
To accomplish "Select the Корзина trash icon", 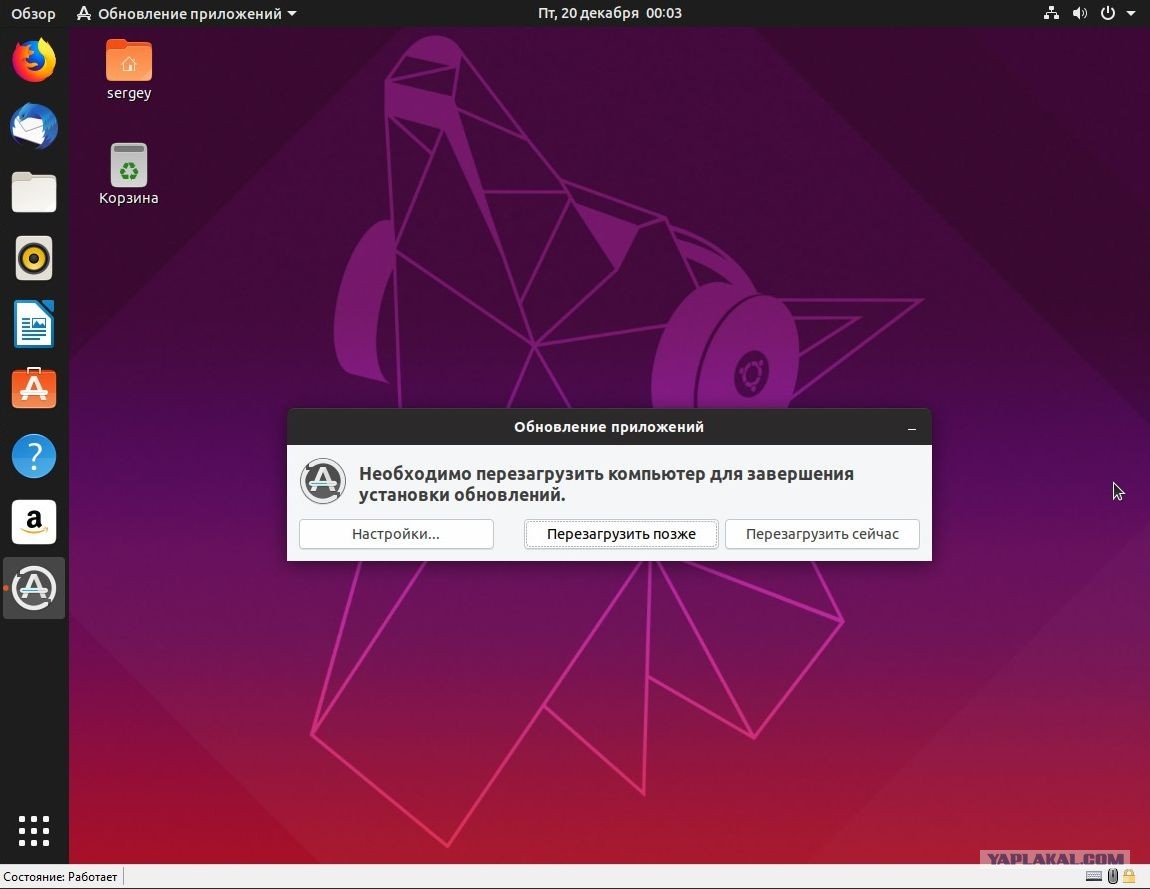I will [128, 175].
